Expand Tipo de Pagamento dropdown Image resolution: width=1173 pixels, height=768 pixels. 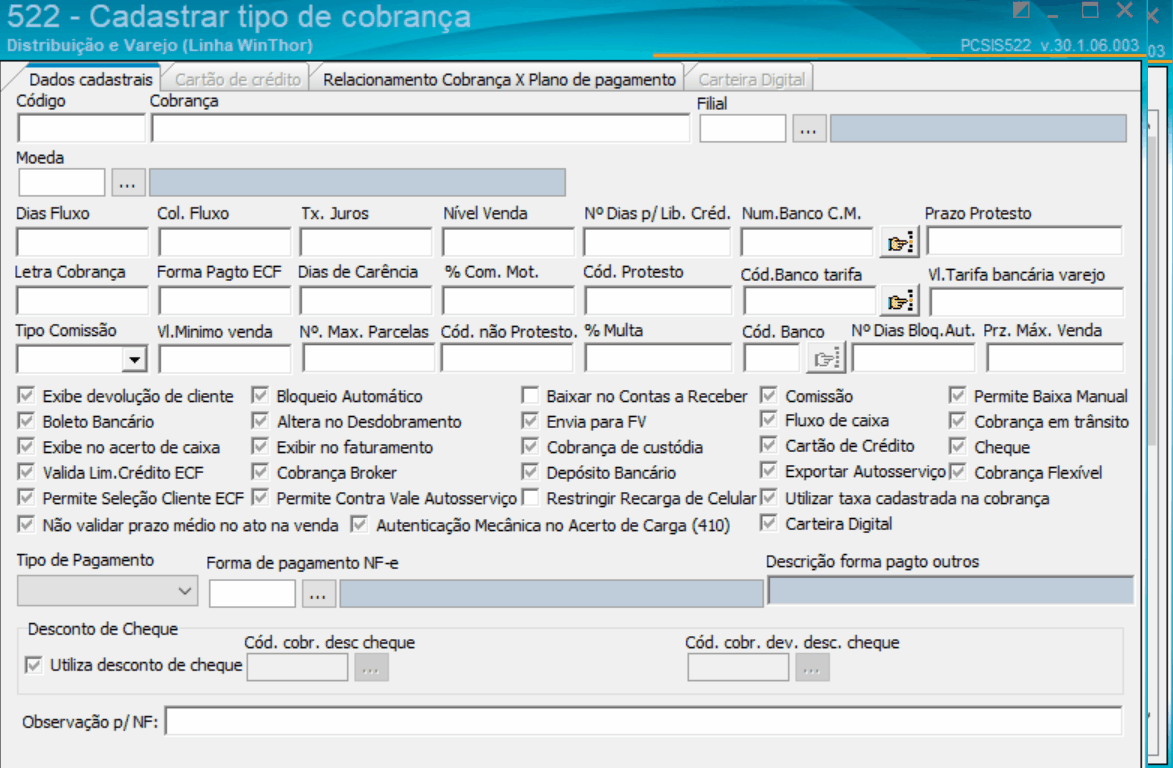(x=185, y=591)
